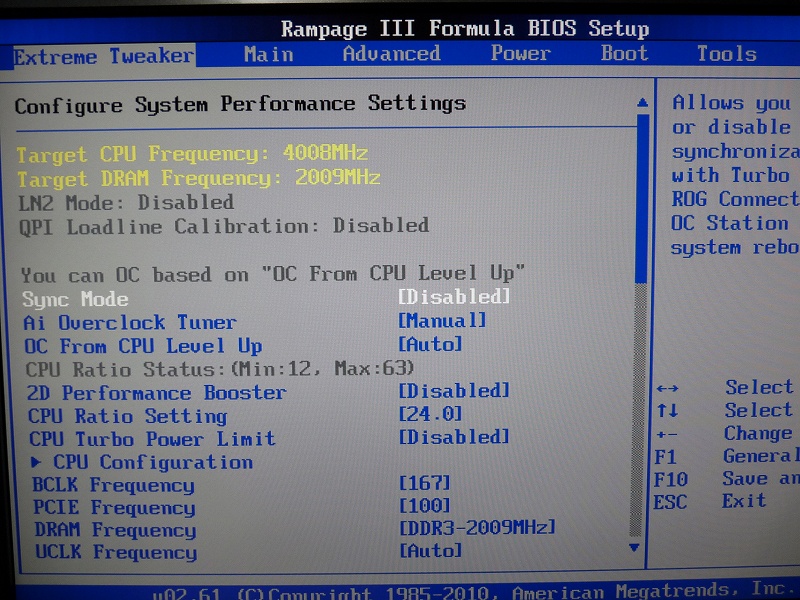Select the BCLK Frequency label
The height and width of the screenshot is (600, 800).
(113, 485)
